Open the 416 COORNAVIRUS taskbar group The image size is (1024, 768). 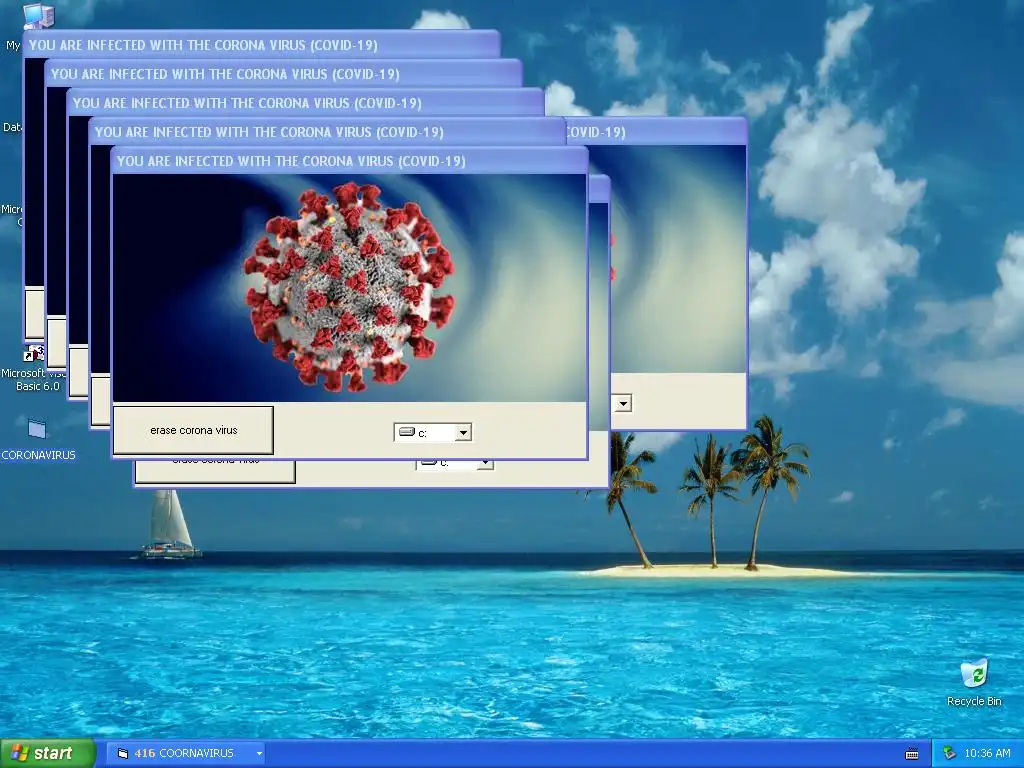pos(187,753)
